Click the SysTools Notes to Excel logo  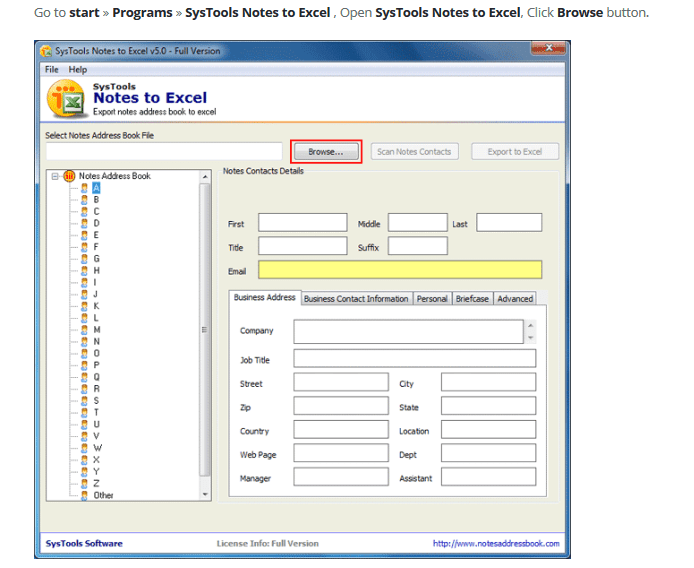pos(66,100)
